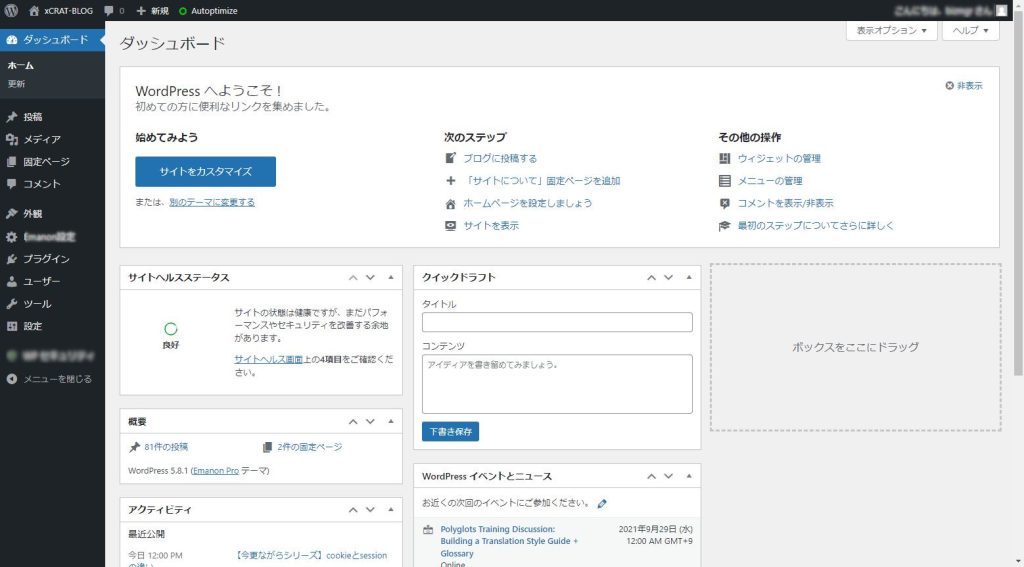Collapse the クイックドラフト panel

coord(689,278)
